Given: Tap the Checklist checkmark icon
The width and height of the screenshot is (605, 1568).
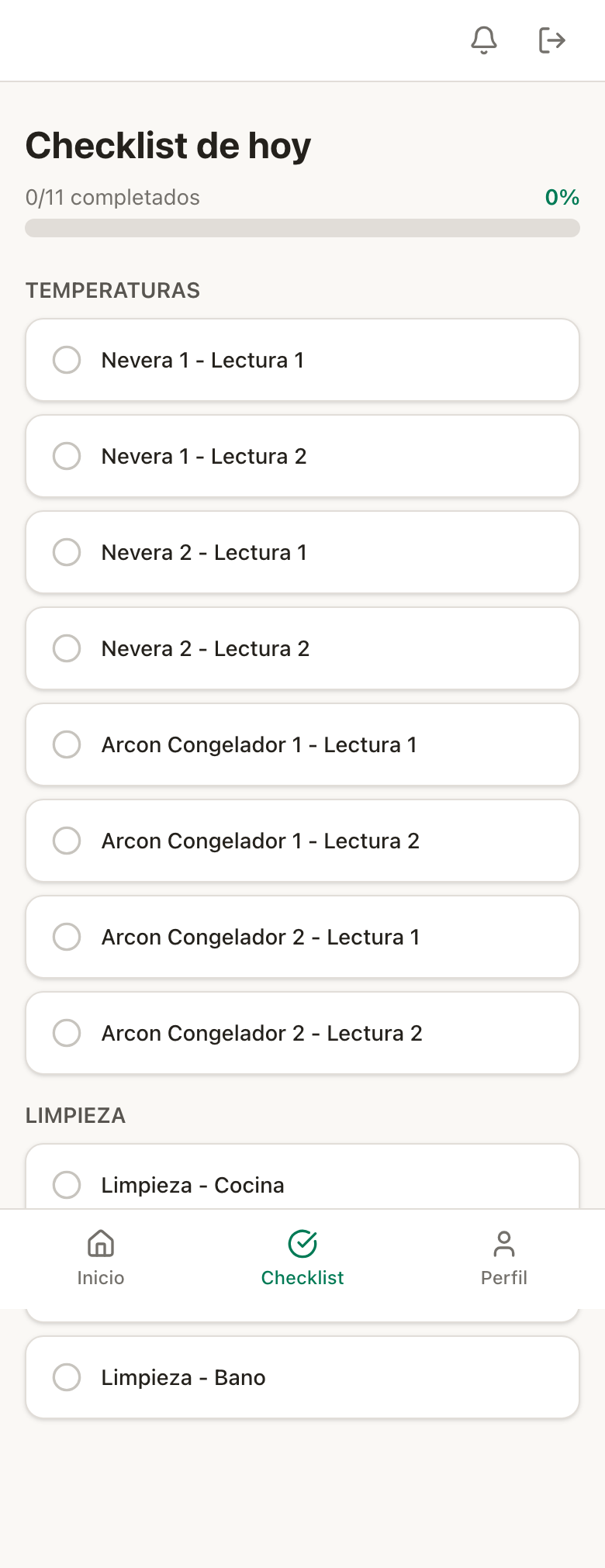Looking at the screenshot, I should (x=302, y=1244).
